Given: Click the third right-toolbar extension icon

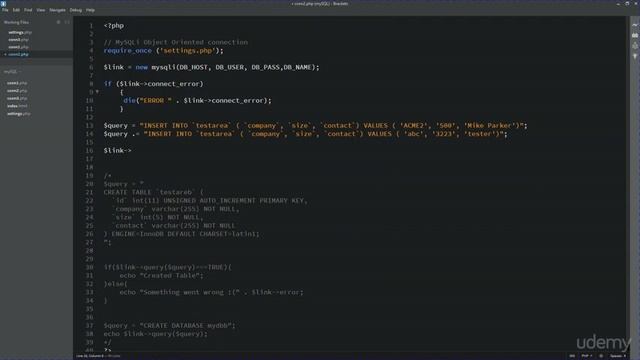Looking at the screenshot, I should 635,46.
